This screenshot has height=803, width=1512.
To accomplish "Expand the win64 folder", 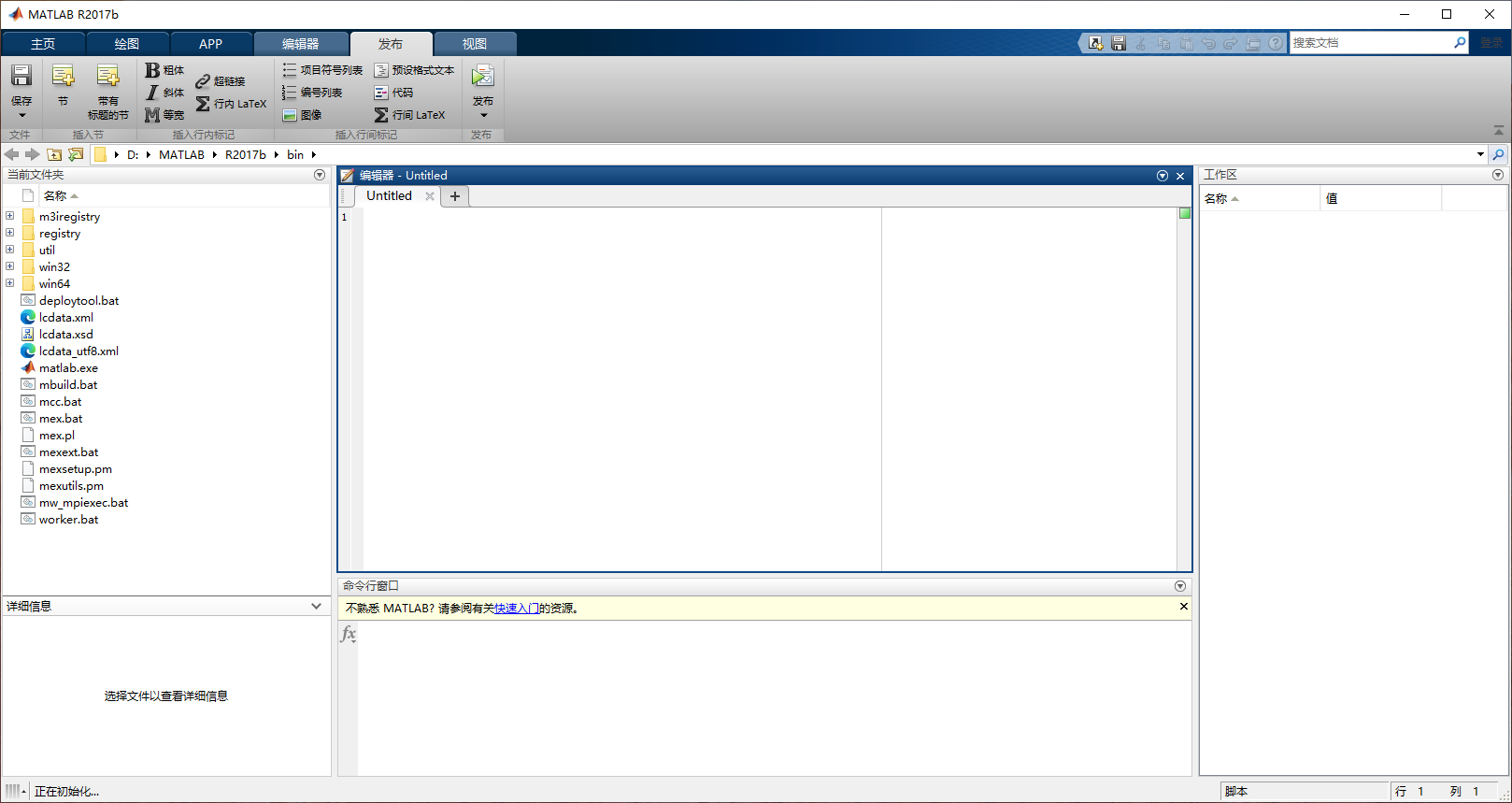I will tap(10, 283).
